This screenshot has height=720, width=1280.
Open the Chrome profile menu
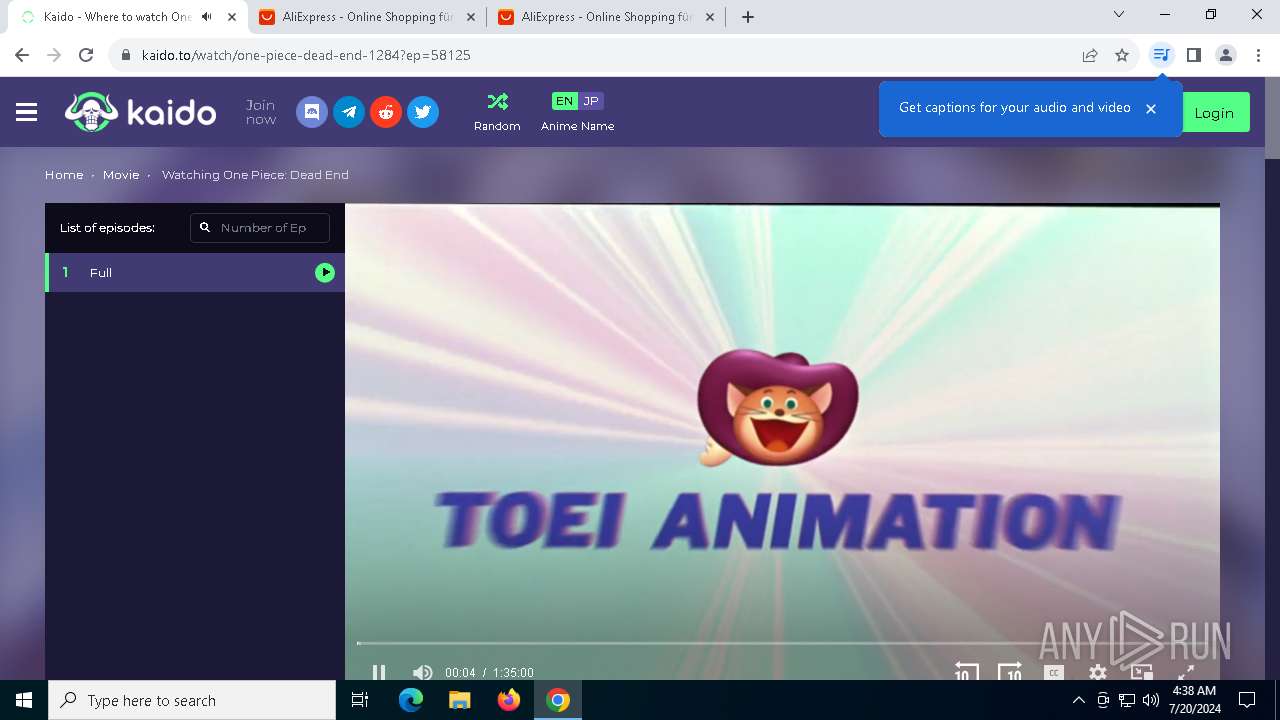pos(1226,55)
